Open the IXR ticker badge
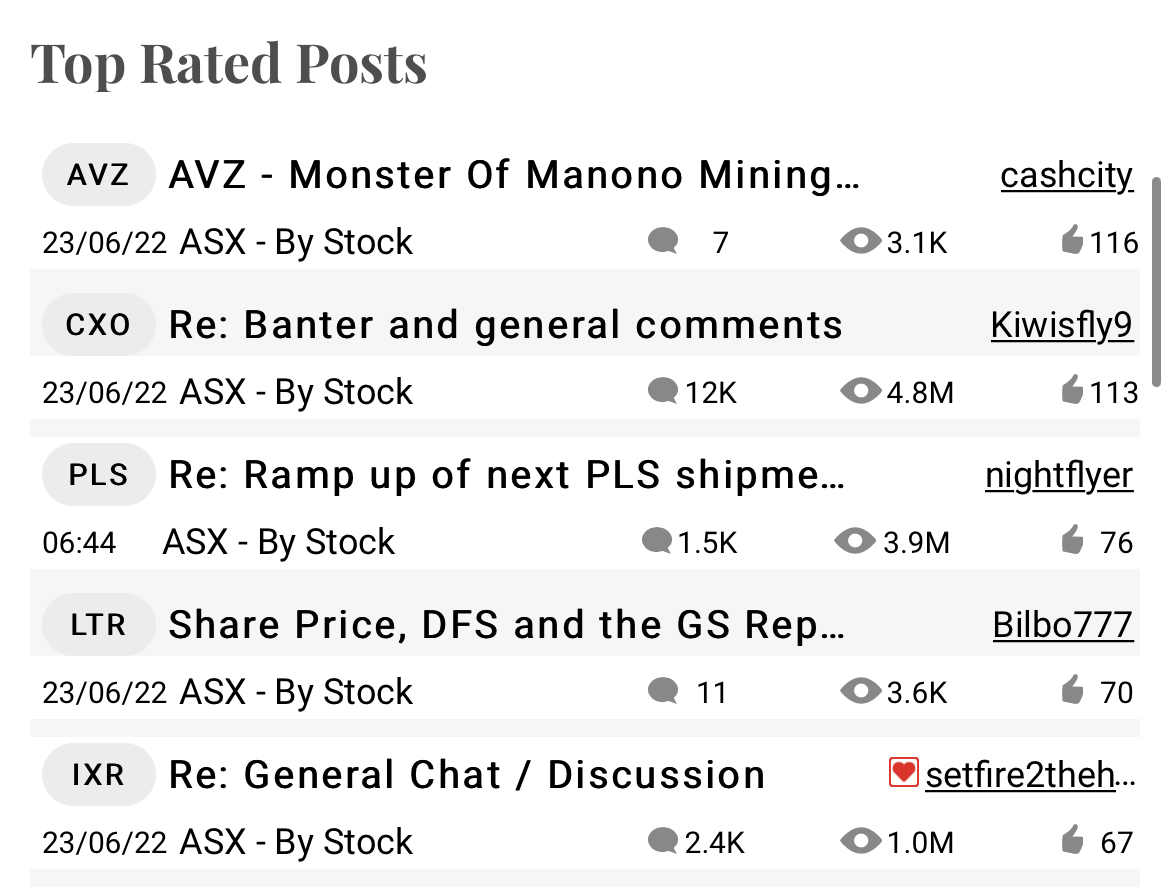The width and height of the screenshot is (1170, 890). pyautogui.click(x=98, y=775)
